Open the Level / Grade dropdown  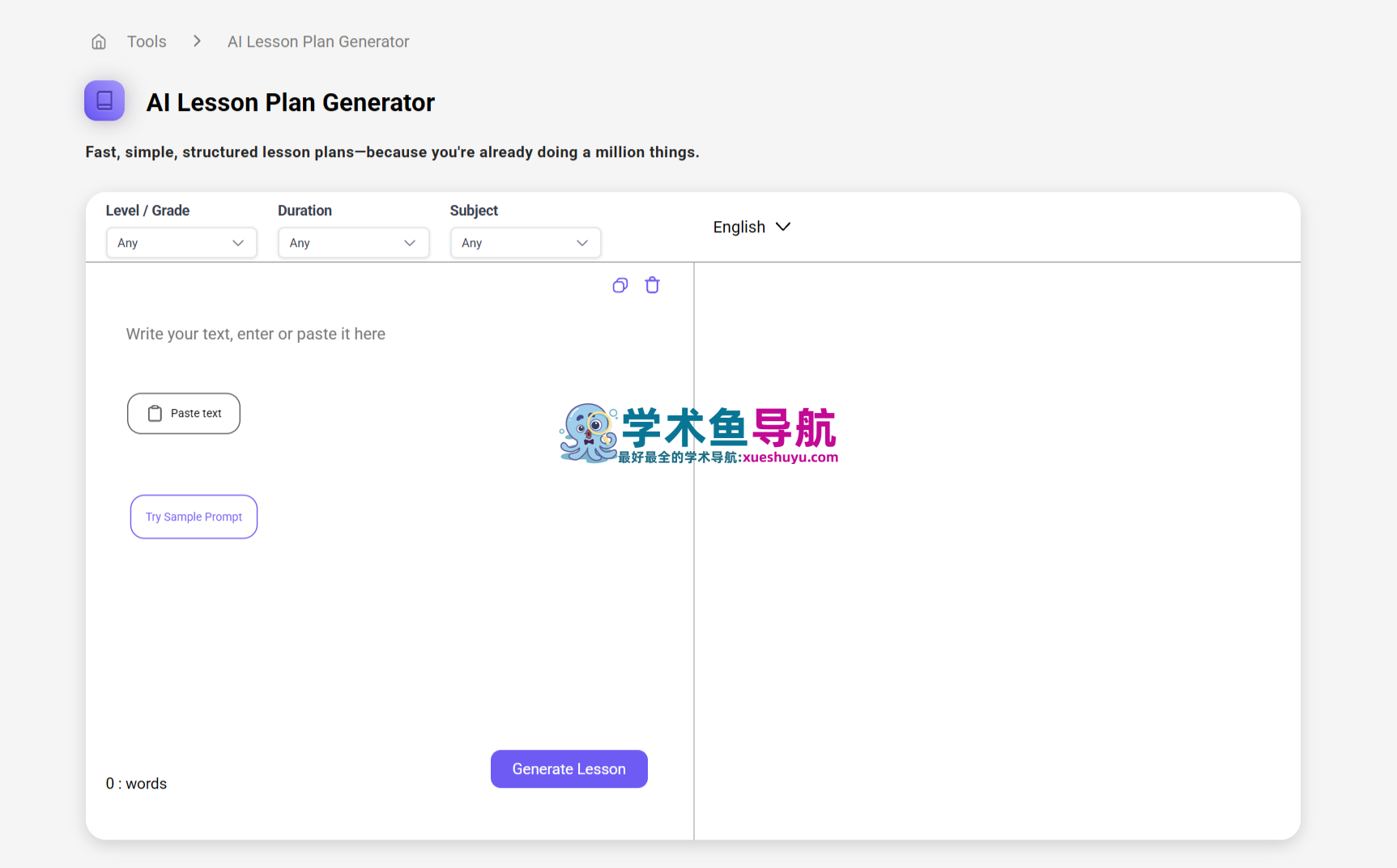(x=181, y=243)
